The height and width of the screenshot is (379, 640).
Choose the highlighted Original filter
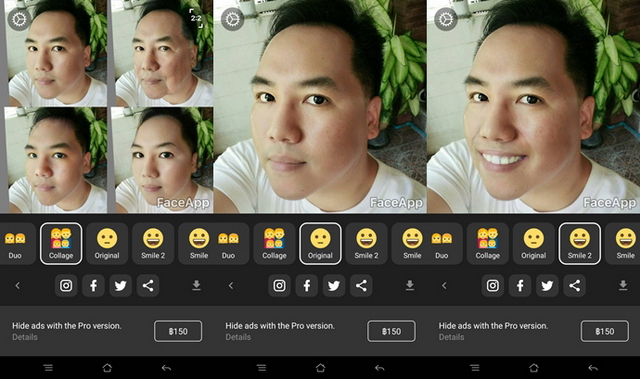(x=320, y=244)
